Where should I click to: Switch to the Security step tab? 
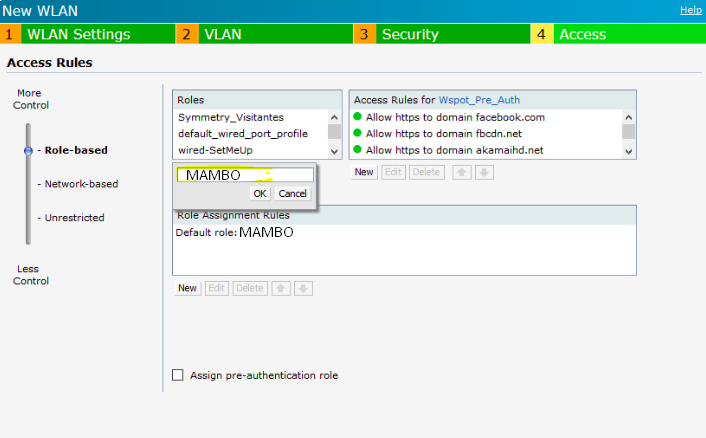click(x=410, y=34)
